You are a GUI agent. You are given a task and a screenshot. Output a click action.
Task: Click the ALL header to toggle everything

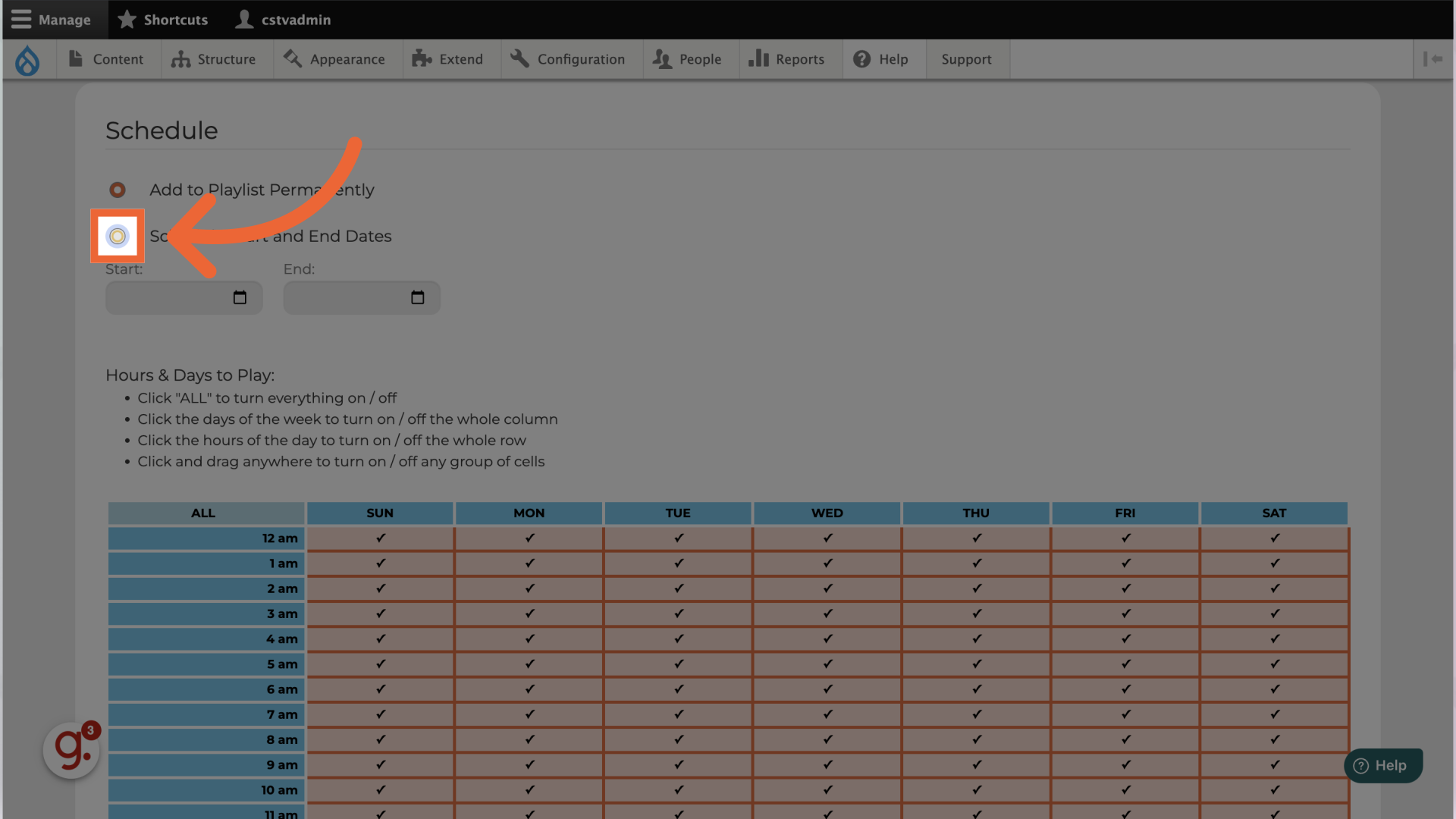(203, 513)
